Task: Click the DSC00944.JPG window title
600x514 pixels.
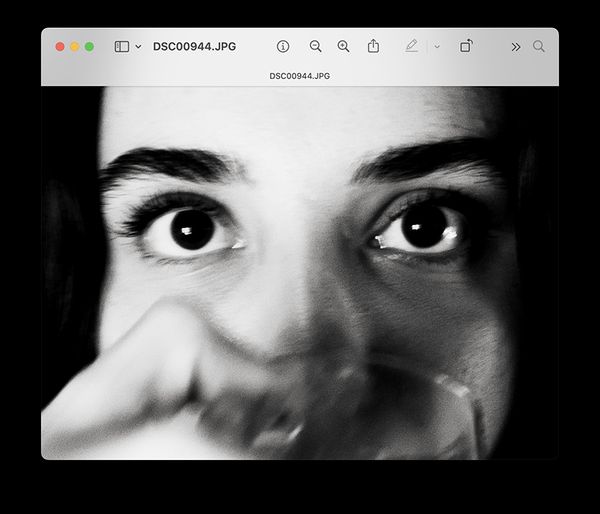Action: [194, 47]
